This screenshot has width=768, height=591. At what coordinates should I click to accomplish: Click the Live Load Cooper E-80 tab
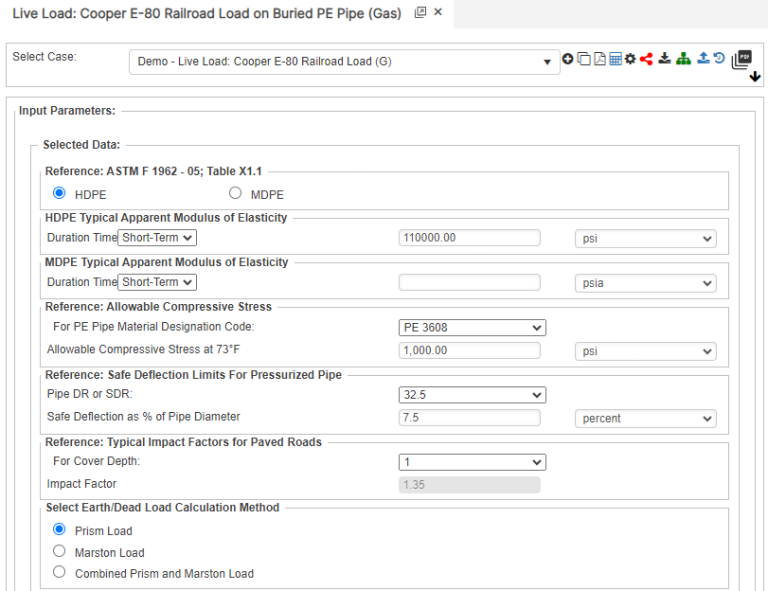click(x=206, y=13)
